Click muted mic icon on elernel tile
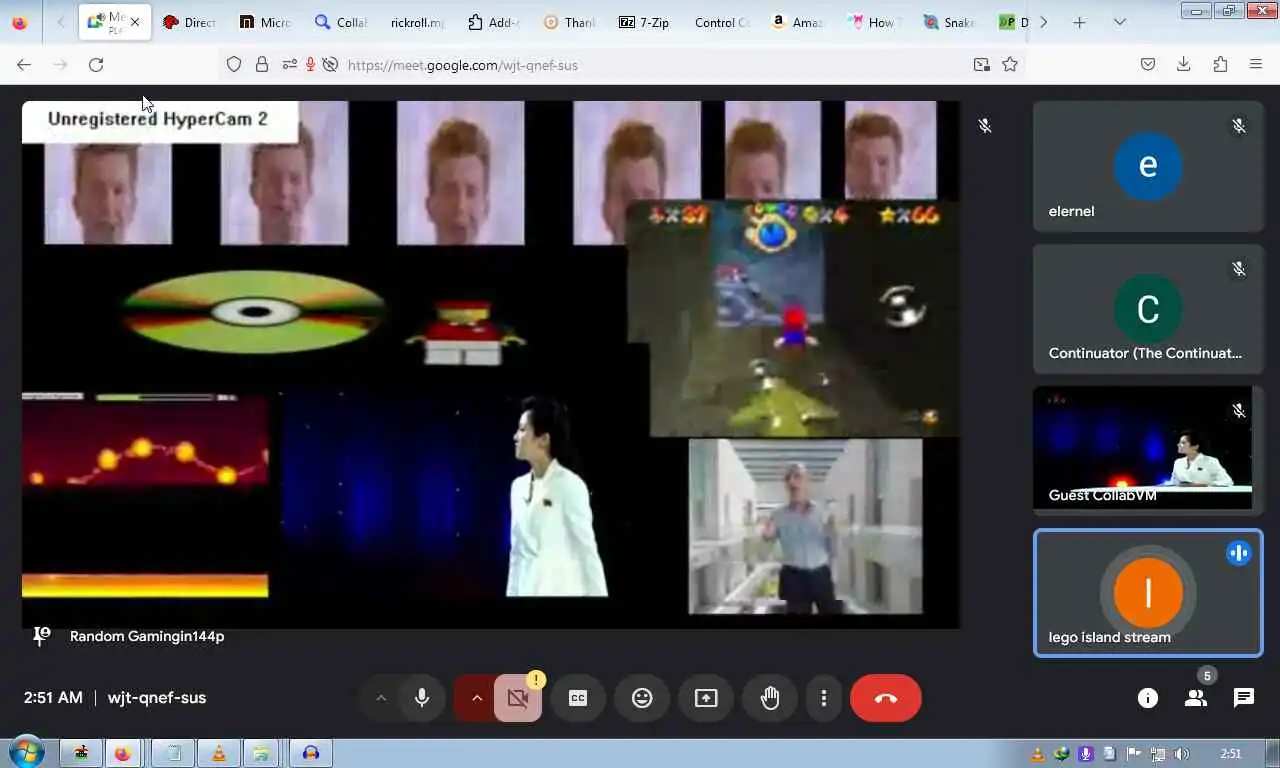Image resolution: width=1280 pixels, height=768 pixels. tap(1239, 126)
